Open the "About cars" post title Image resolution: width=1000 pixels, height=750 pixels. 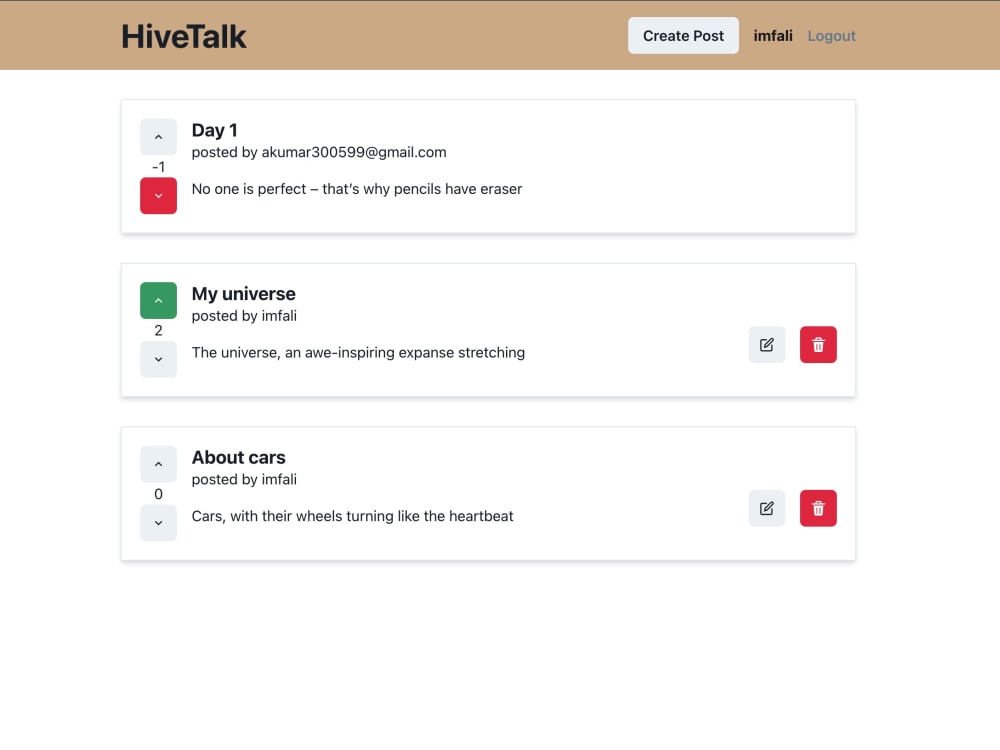(x=239, y=457)
